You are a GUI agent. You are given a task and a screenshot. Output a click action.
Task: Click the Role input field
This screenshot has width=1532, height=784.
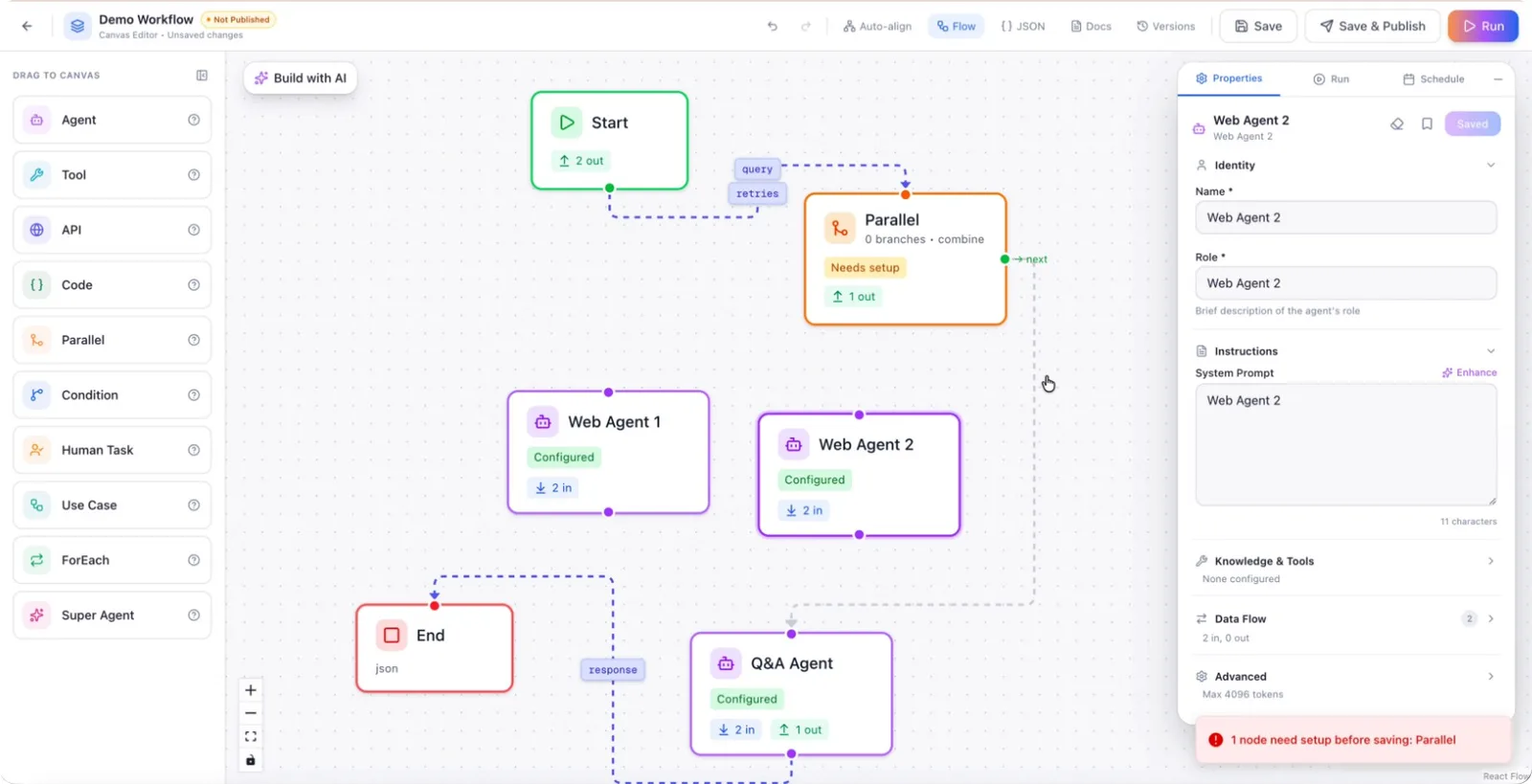1345,283
